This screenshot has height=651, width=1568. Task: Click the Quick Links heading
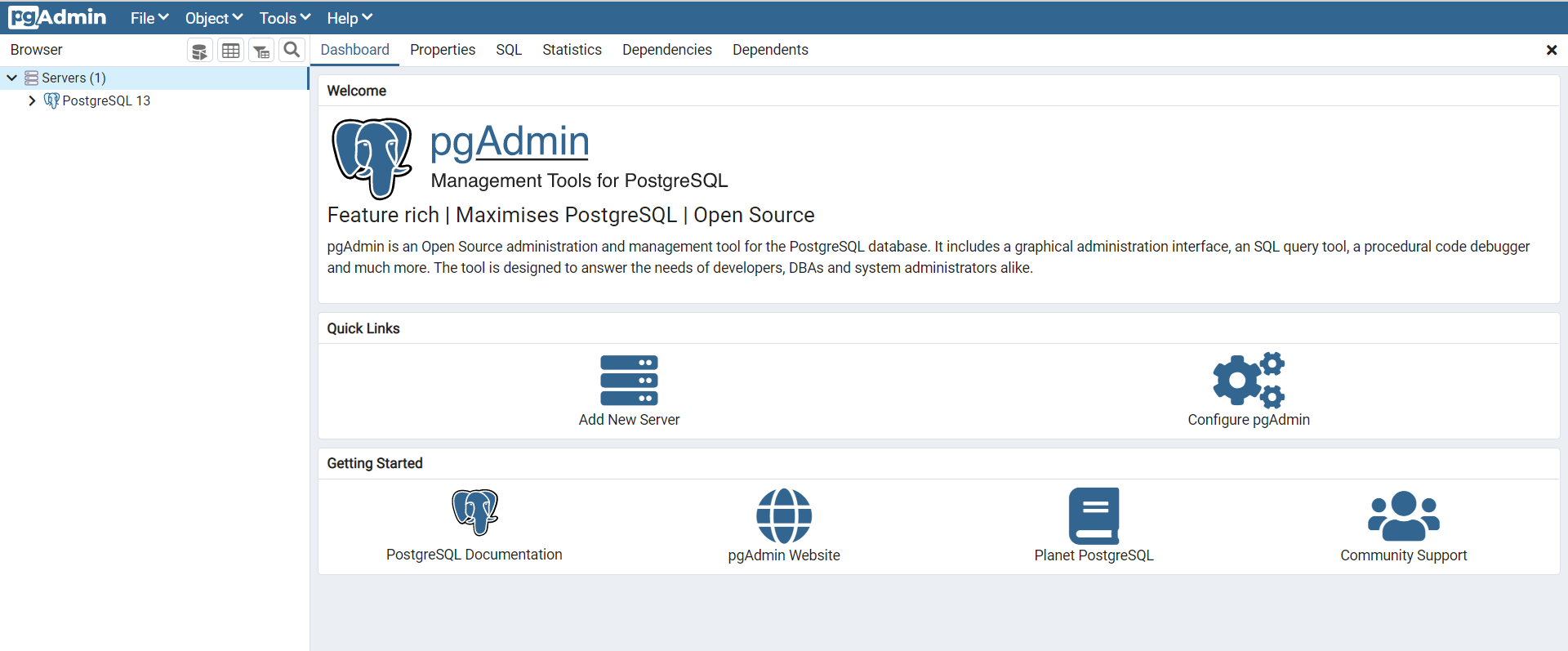pyautogui.click(x=363, y=328)
